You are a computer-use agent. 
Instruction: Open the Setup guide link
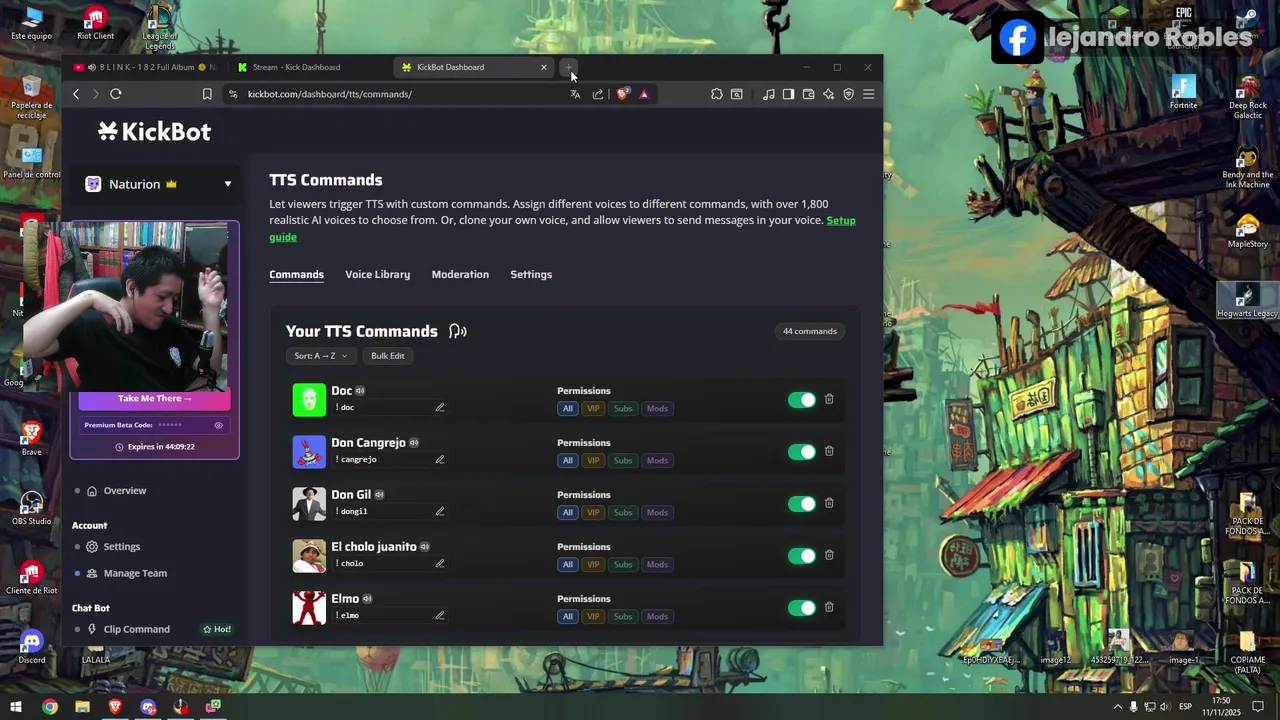(x=841, y=220)
